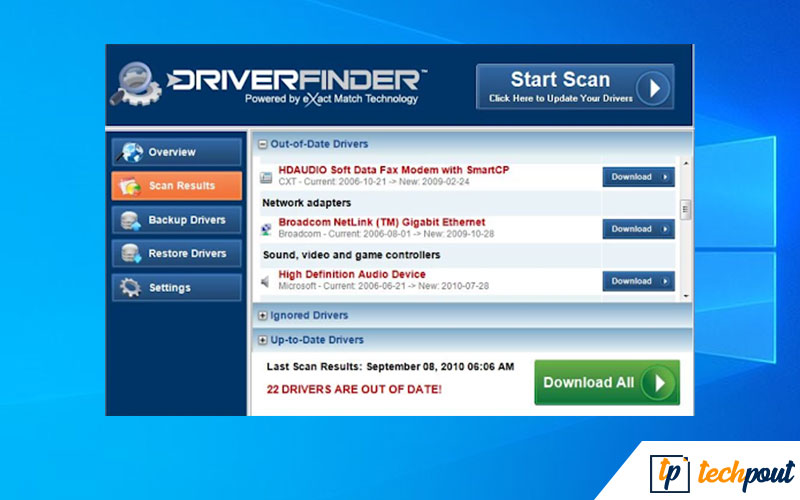Image resolution: width=800 pixels, height=500 pixels.
Task: Click the CXT current 2006-10-21 version line
Action: tap(374, 182)
